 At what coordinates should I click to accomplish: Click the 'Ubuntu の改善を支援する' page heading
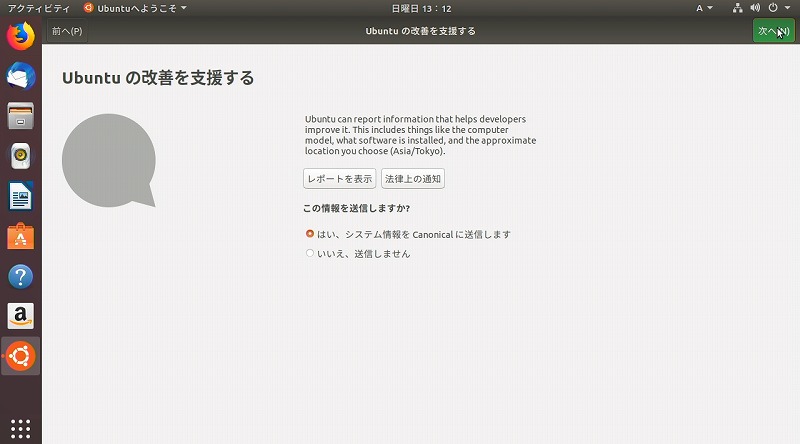click(158, 78)
